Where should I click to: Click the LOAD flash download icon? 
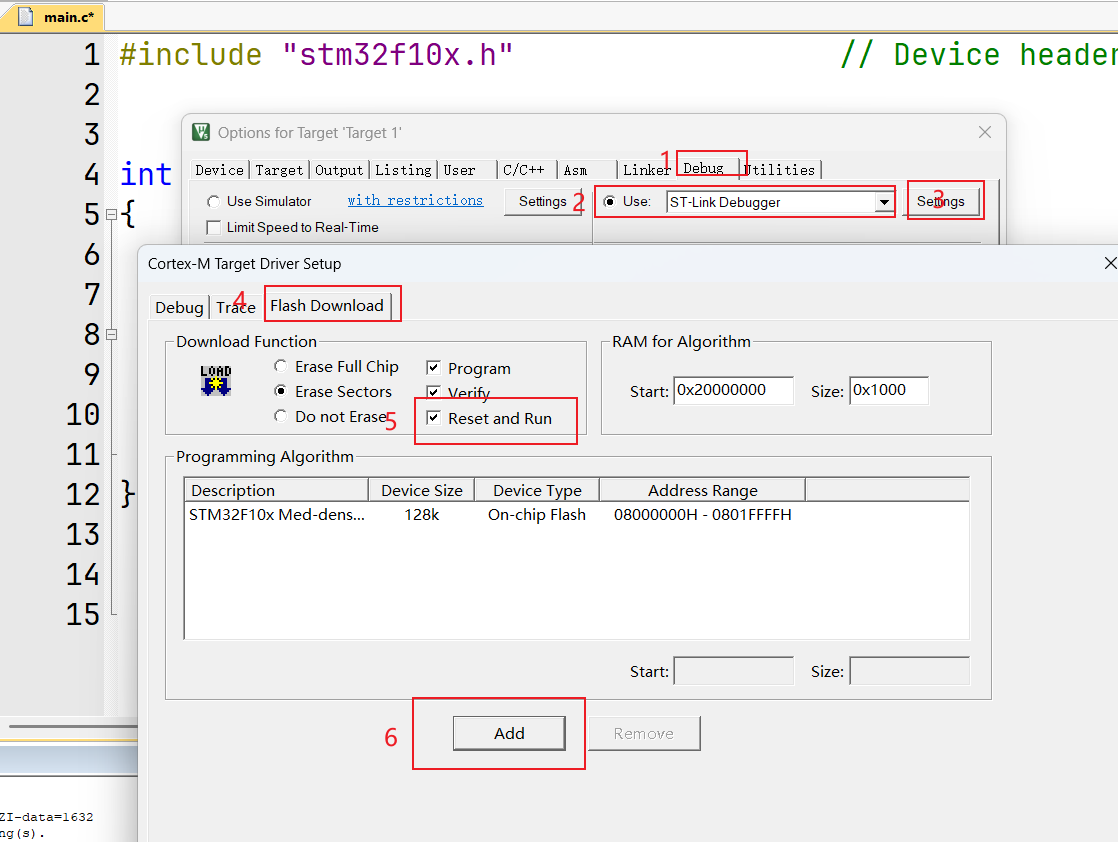215,381
